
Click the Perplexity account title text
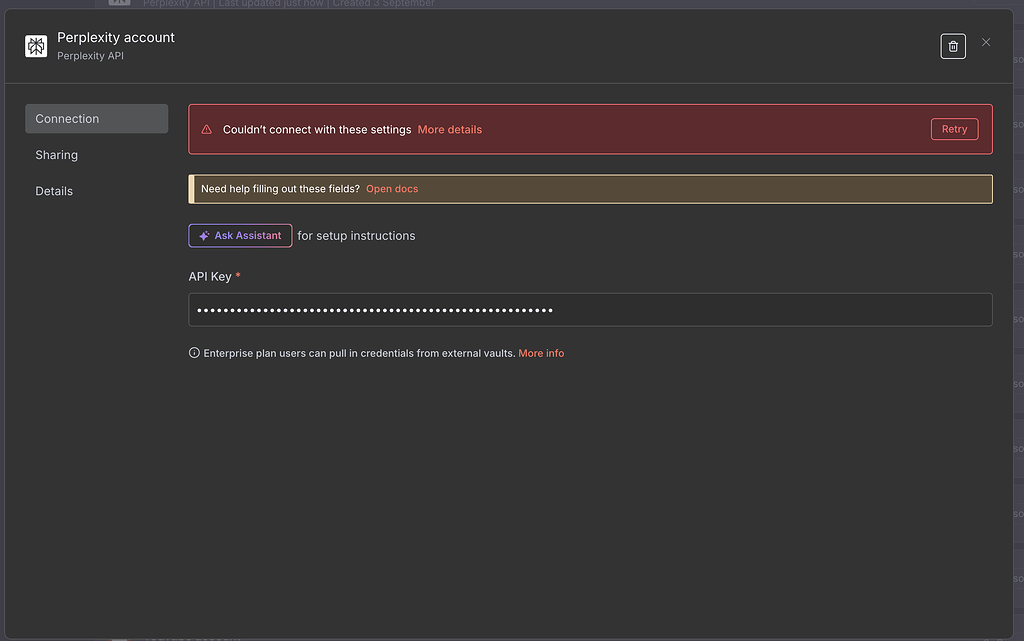point(115,37)
